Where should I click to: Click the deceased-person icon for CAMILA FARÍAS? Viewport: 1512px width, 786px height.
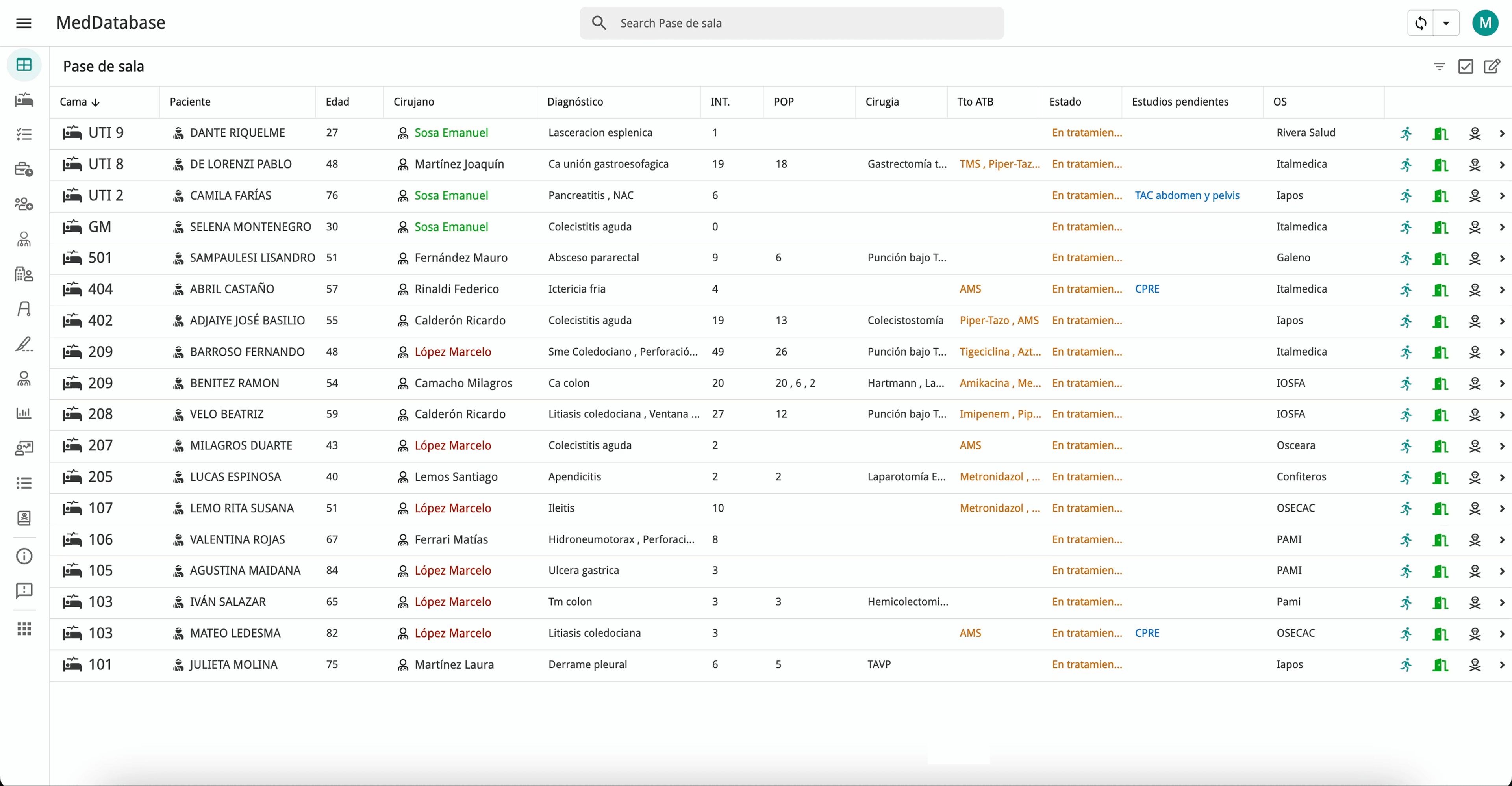(x=1475, y=195)
